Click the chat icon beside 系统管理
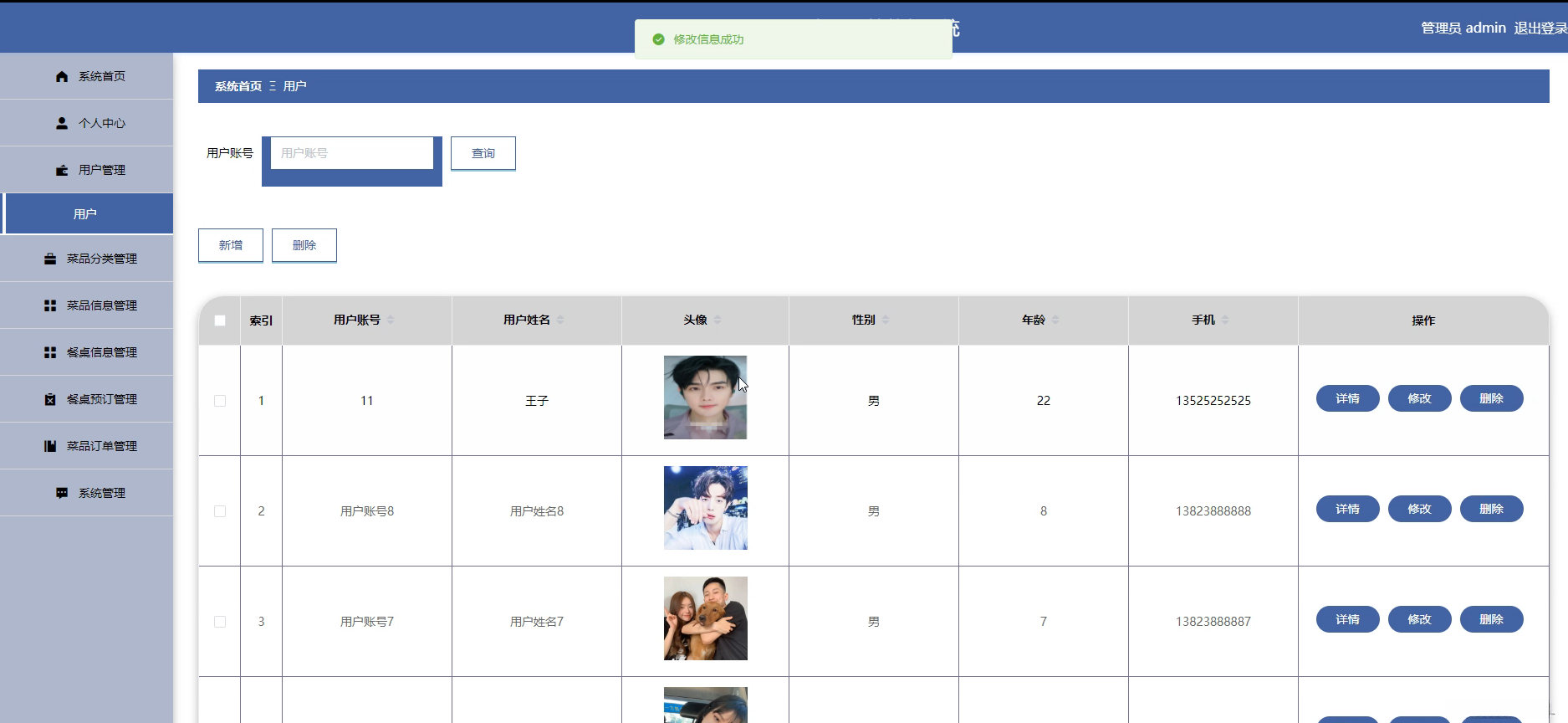This screenshot has height=723, width=1568. [x=62, y=493]
